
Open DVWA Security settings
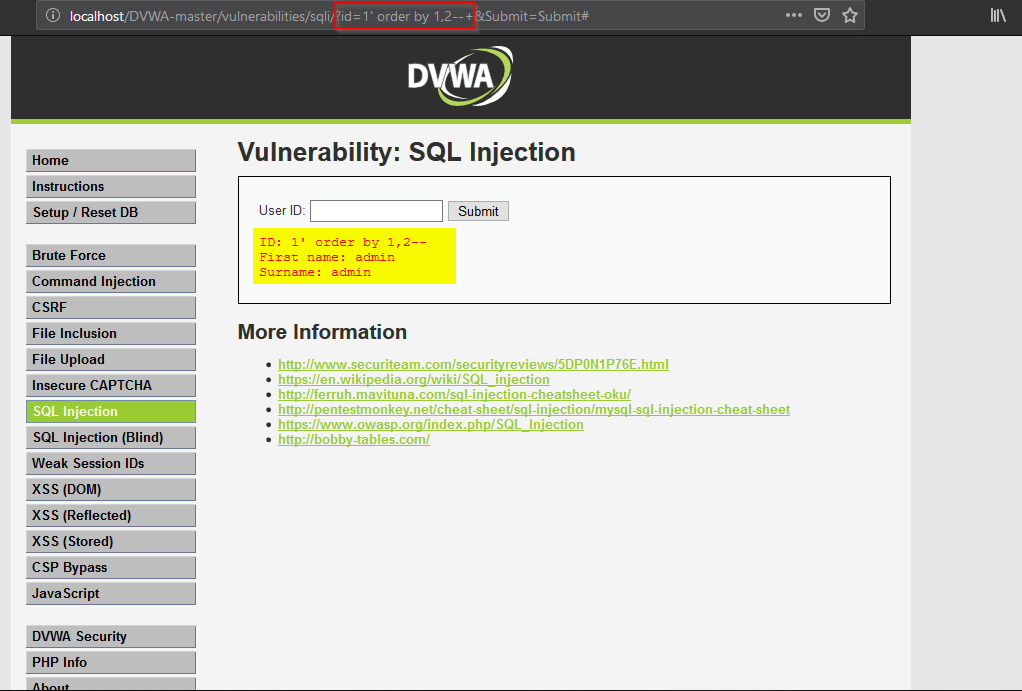[111, 636]
